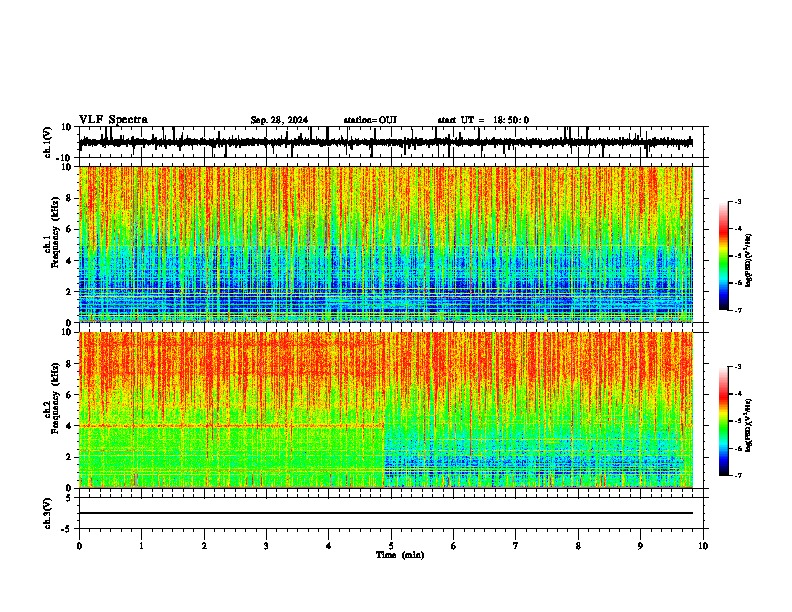Click the "6" tick on the time axis
The height and width of the screenshot is (612, 792).
point(454,546)
